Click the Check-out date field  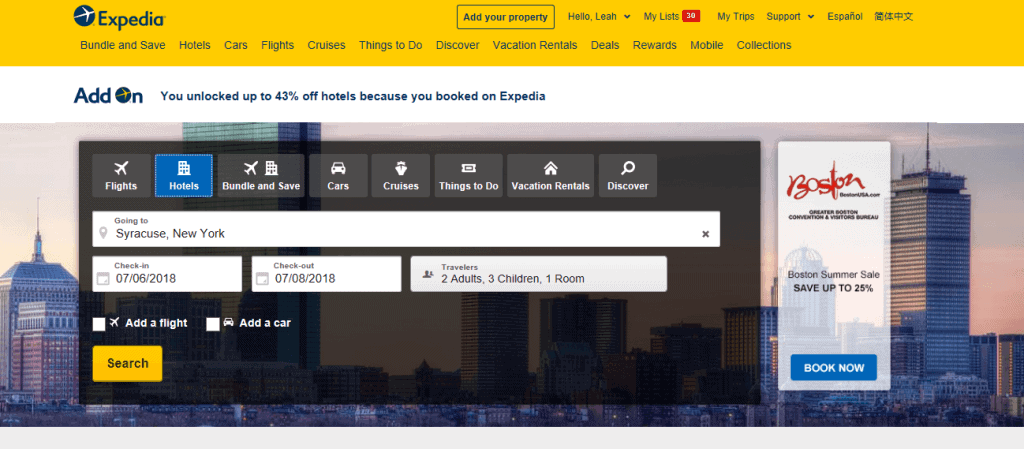tap(327, 274)
